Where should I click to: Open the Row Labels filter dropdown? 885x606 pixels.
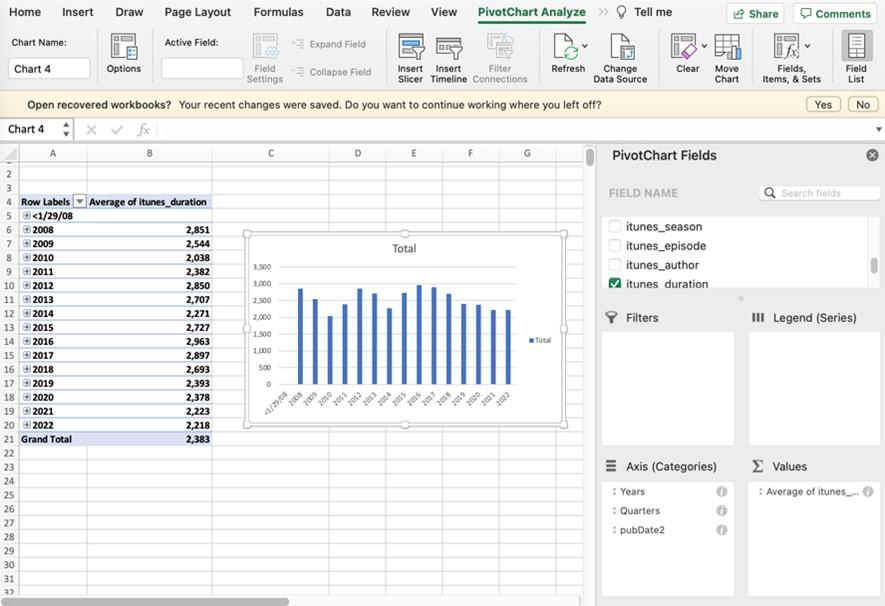(x=80, y=201)
